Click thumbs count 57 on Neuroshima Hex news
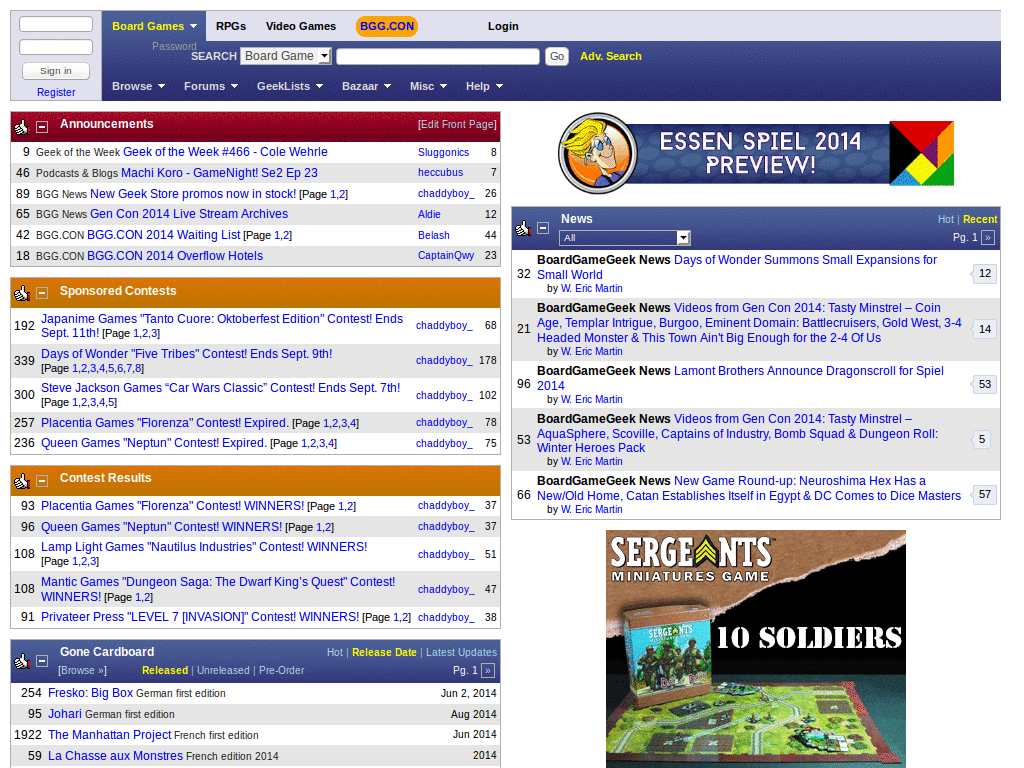This screenshot has height=768, width=1024. 984,495
